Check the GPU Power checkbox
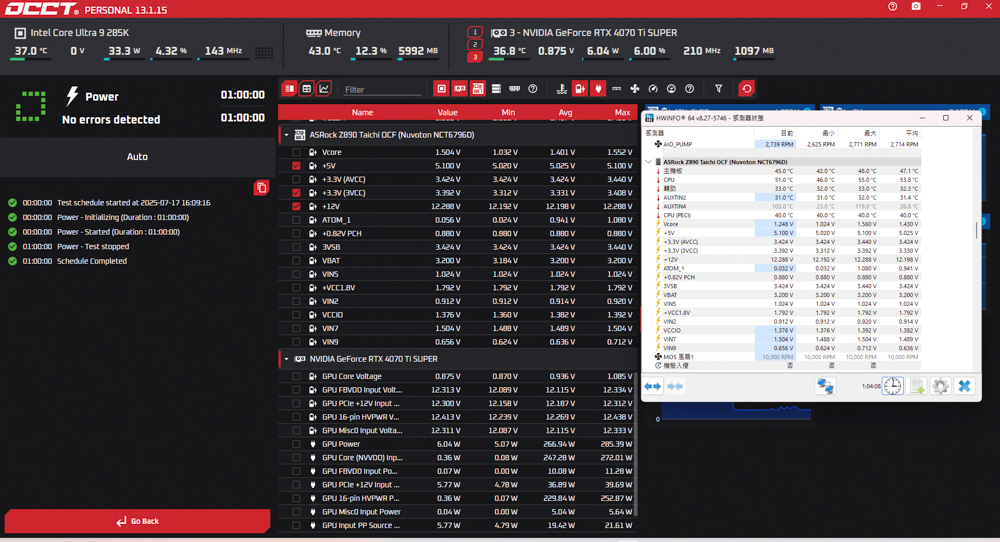The height and width of the screenshot is (542, 1000). coord(296,444)
